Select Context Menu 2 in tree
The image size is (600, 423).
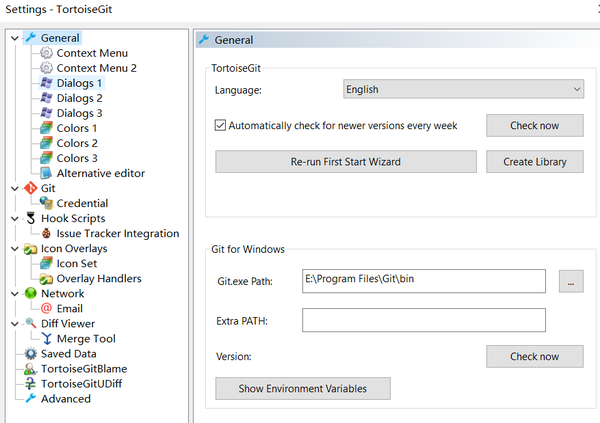click(x=96, y=68)
